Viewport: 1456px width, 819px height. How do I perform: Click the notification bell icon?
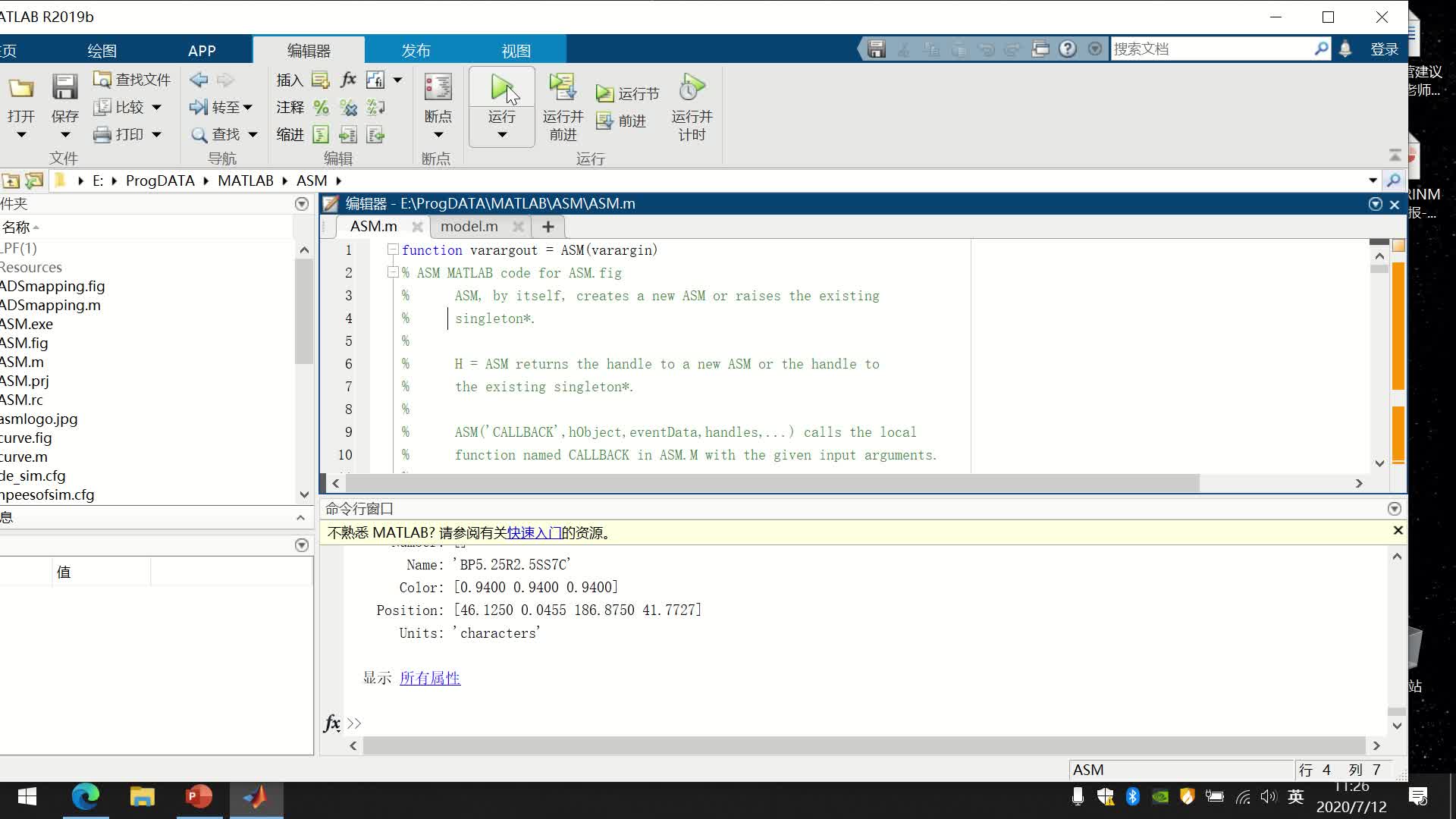click(x=1345, y=49)
